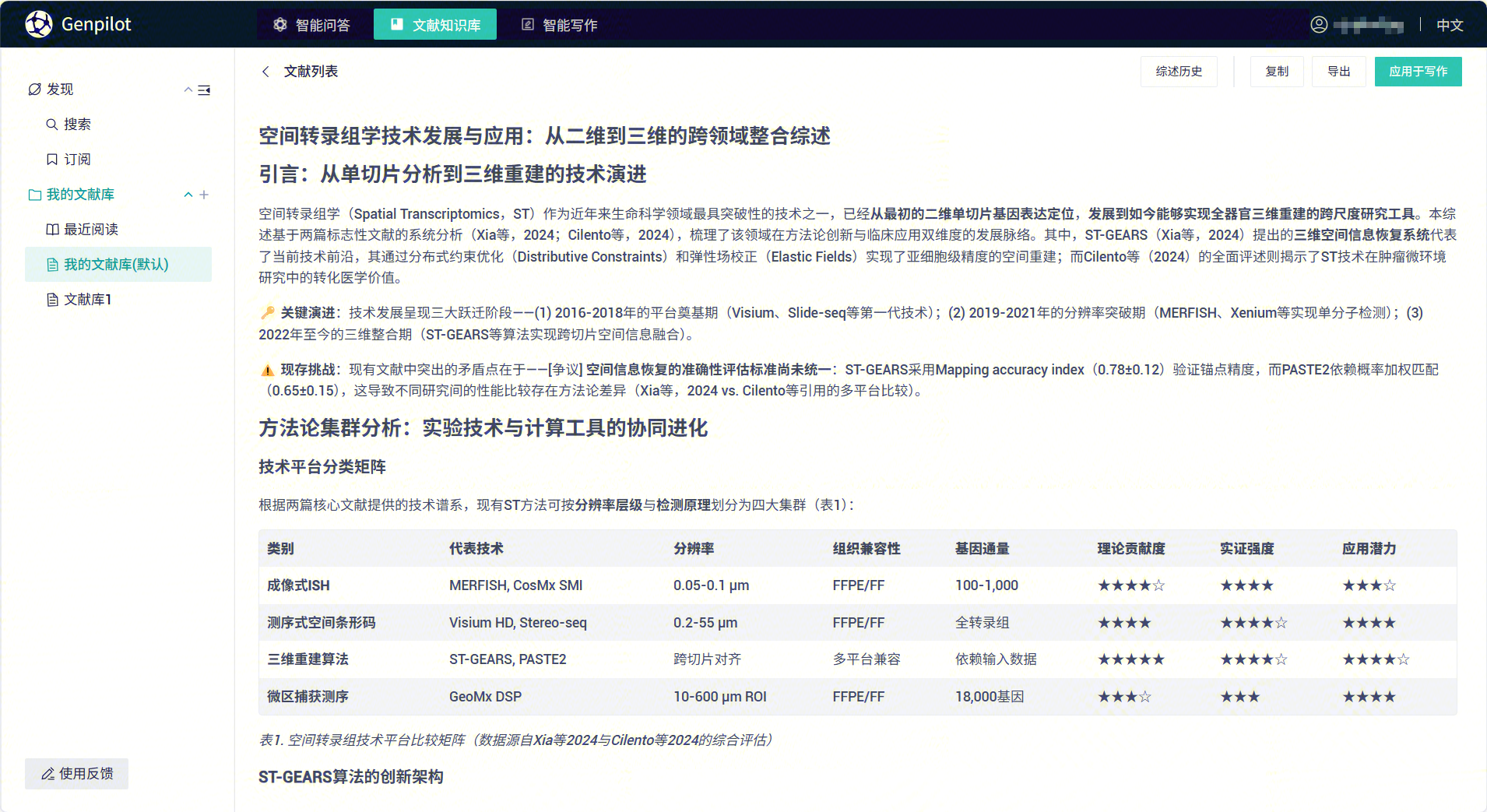The width and height of the screenshot is (1487, 812).
Task: Click the 我的文献库(默认) document icon
Action: [x=52, y=265]
